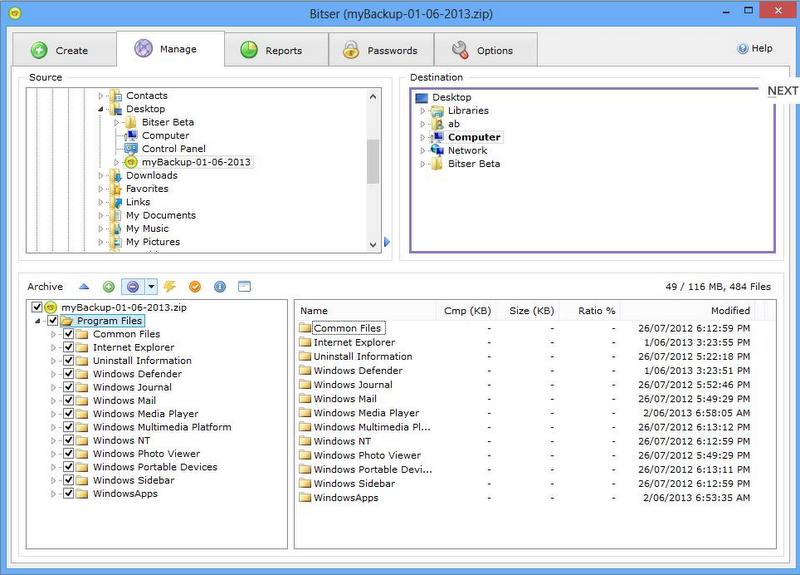Click the blue info icon in Archive toolbar
800x575 pixels.
point(220,287)
